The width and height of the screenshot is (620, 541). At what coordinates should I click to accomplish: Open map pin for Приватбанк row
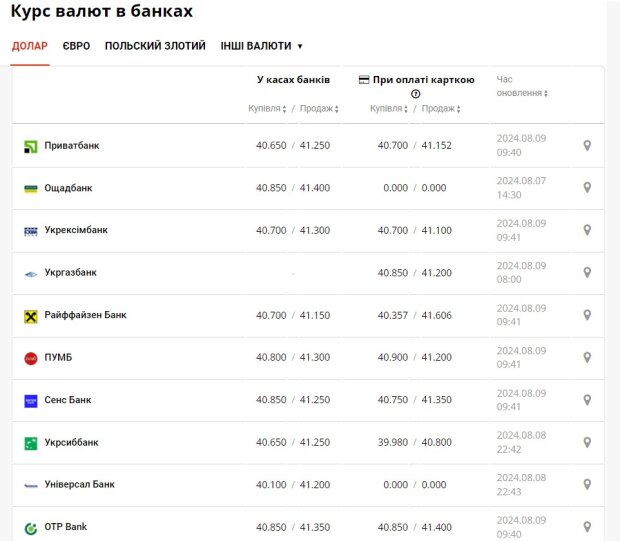pos(587,146)
